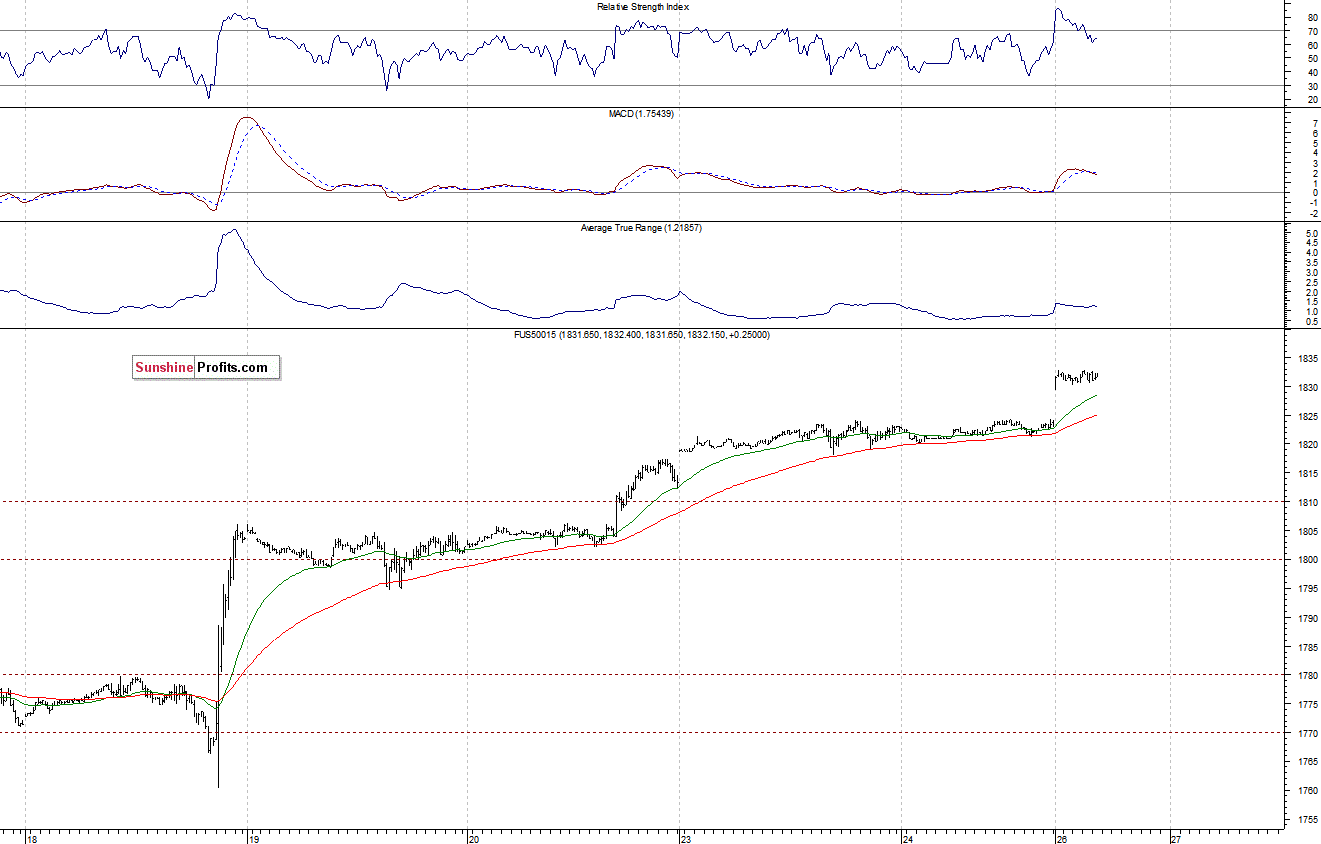This screenshot has width=1321, height=844.
Task: Click the Average True Range (1.21857) title
Action: point(641,228)
